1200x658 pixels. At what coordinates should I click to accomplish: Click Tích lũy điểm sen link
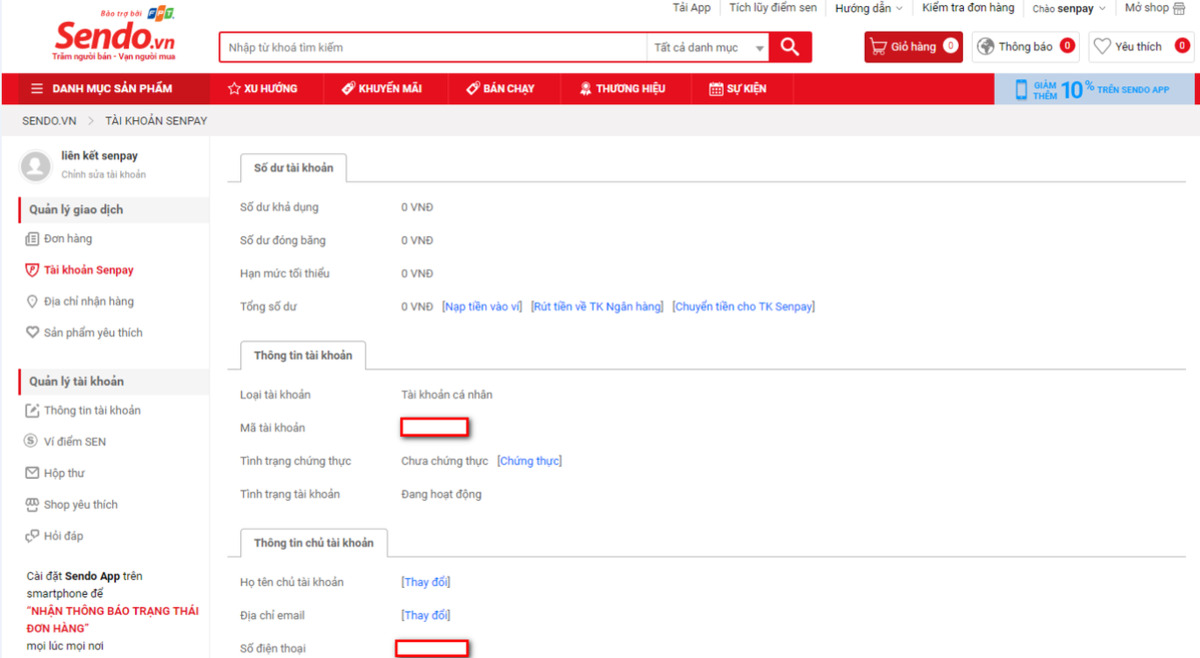(x=773, y=8)
